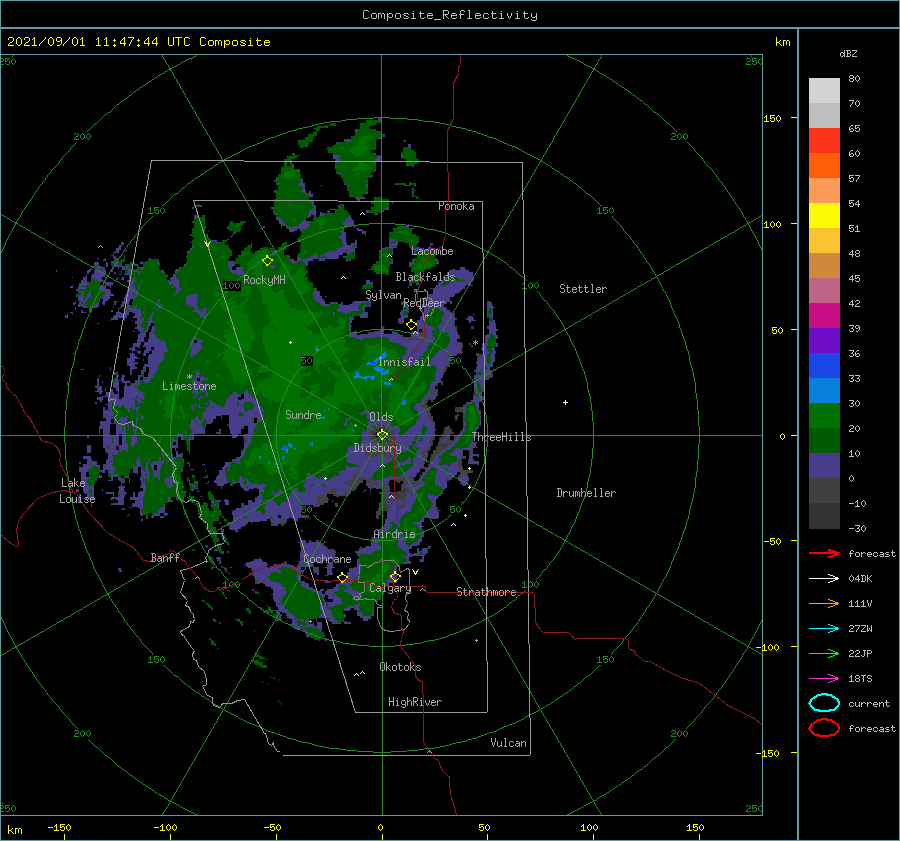The height and width of the screenshot is (841, 900).
Task: Click the yellow diamond marker at RockyMH
Action: [267, 261]
